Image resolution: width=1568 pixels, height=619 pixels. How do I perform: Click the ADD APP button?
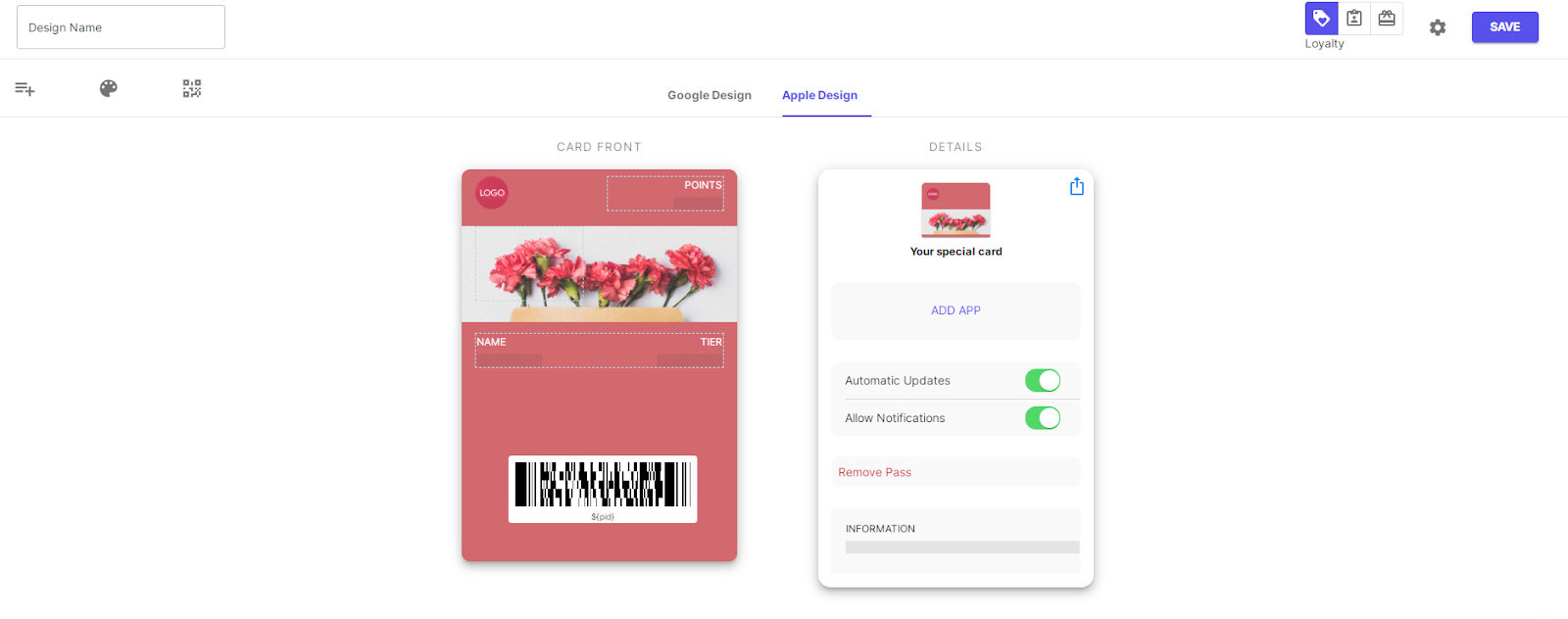pyautogui.click(x=955, y=310)
